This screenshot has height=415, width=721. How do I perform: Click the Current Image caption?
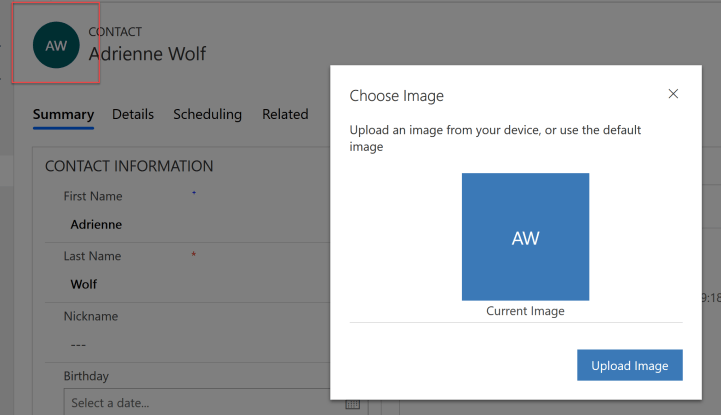[x=525, y=311]
